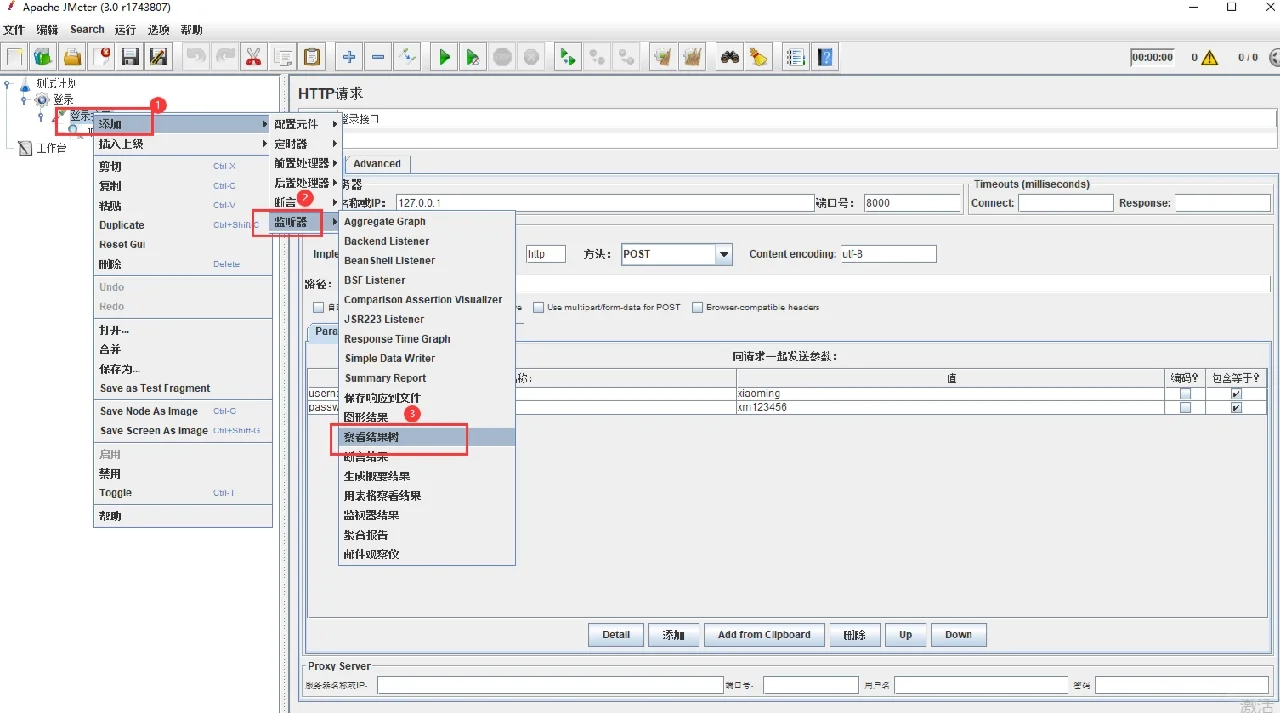1280x713 pixels.
Task: Click the Reset Search brush icon
Action: pos(759,57)
